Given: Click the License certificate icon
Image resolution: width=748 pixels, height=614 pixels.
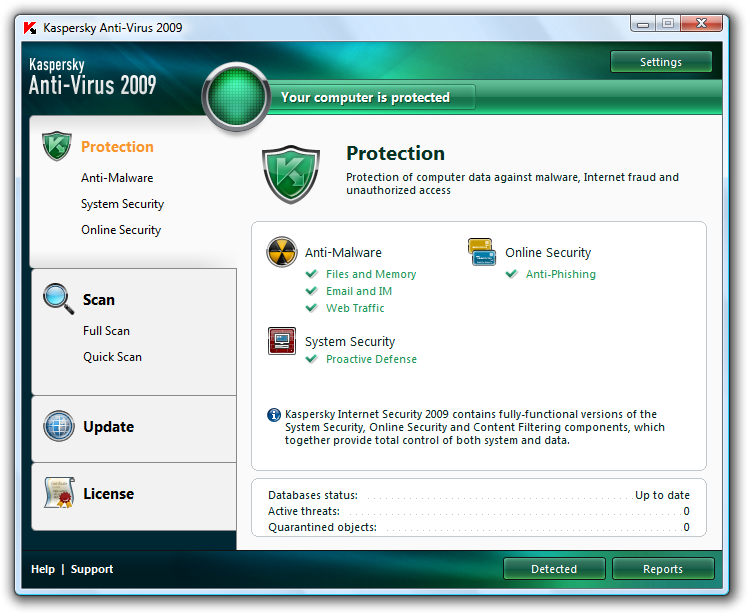Looking at the screenshot, I should click(58, 493).
